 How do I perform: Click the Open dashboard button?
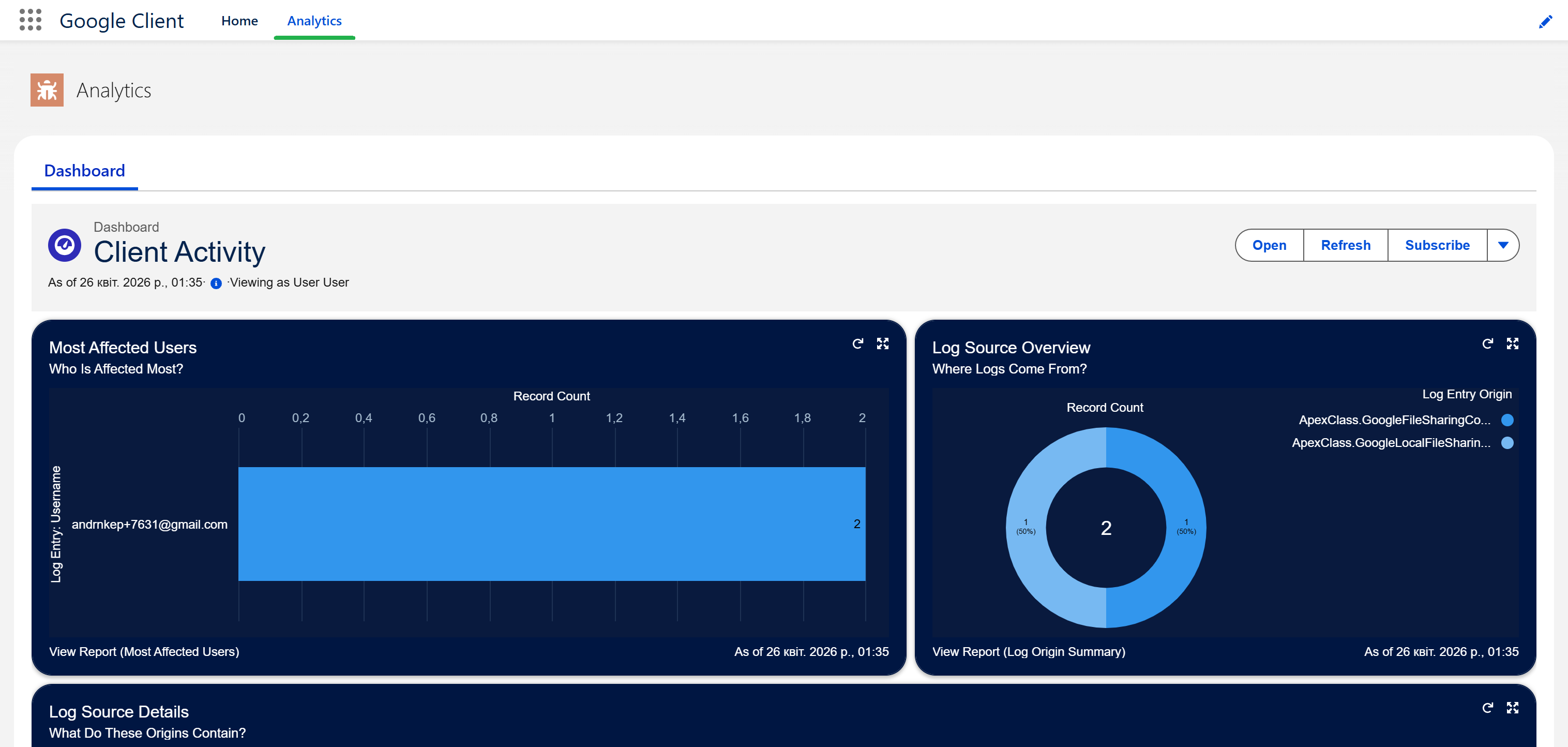[x=1269, y=245]
